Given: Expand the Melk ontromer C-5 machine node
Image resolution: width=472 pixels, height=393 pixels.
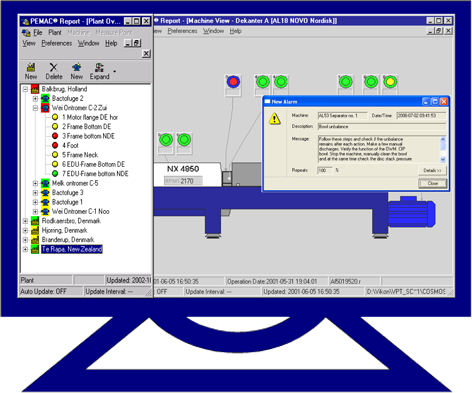Looking at the screenshot, I should click(x=35, y=183).
